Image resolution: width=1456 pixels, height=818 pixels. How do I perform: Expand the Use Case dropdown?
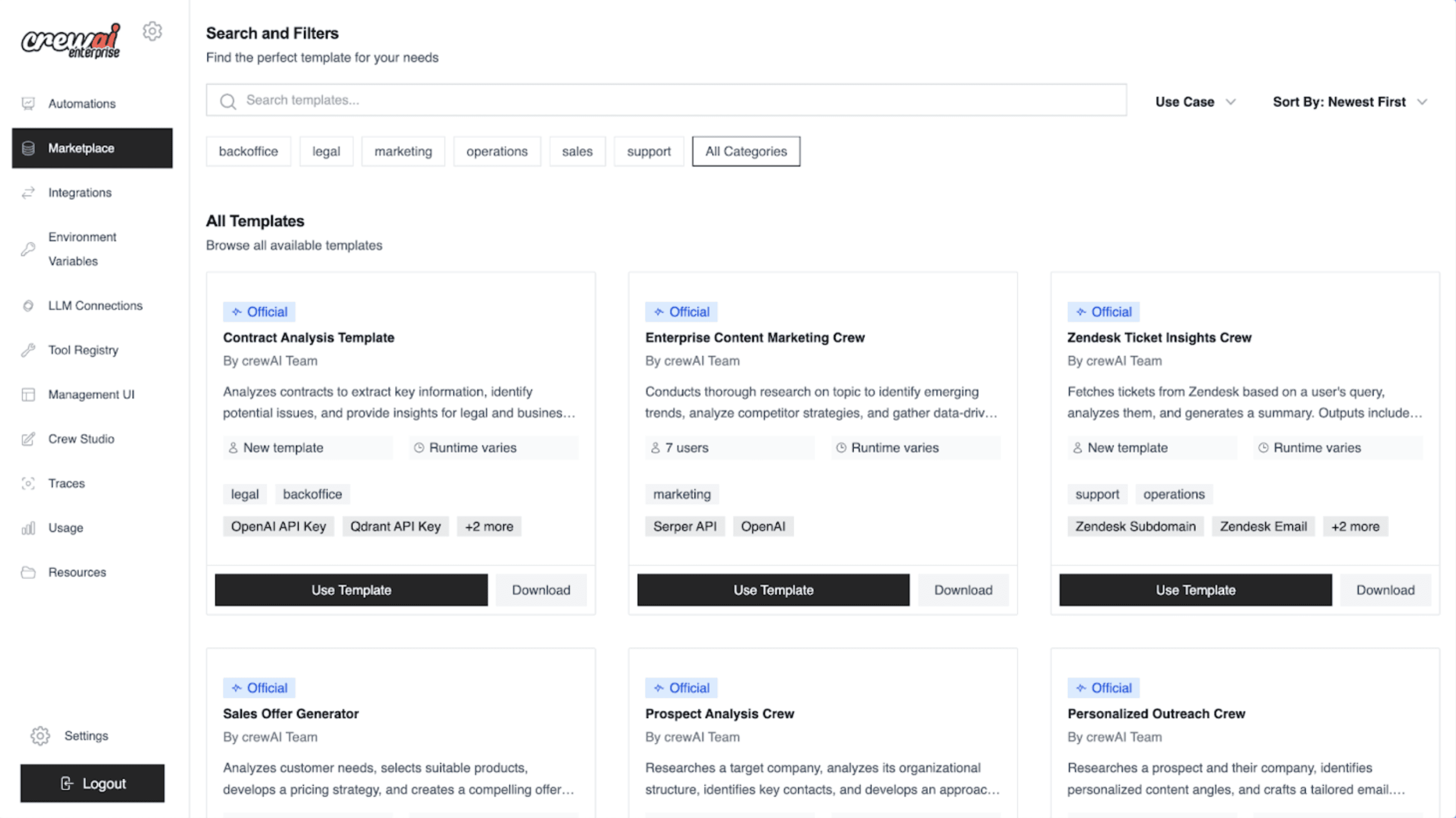click(x=1195, y=102)
